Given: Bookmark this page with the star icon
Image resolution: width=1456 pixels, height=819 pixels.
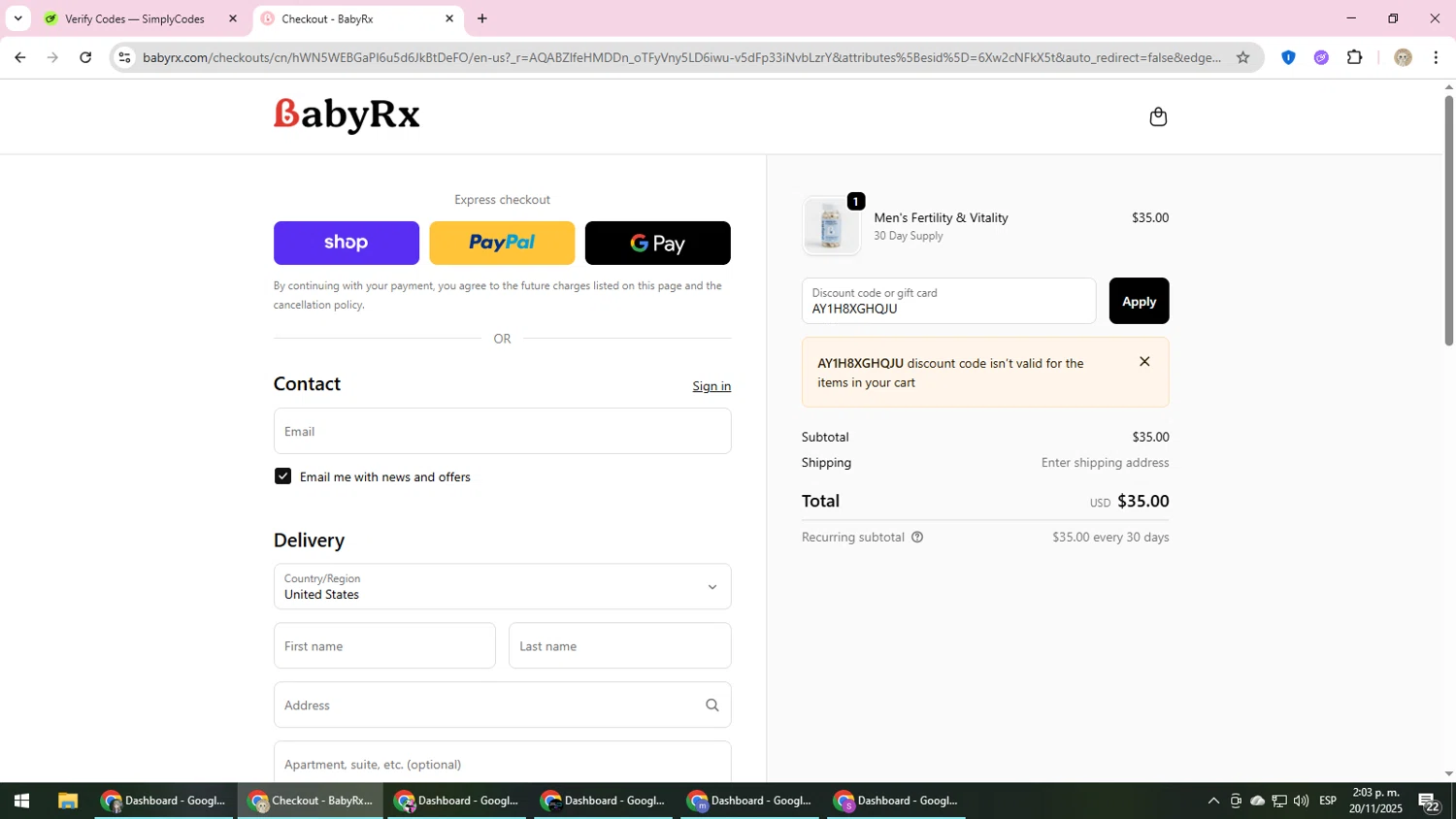Looking at the screenshot, I should (x=1242, y=57).
